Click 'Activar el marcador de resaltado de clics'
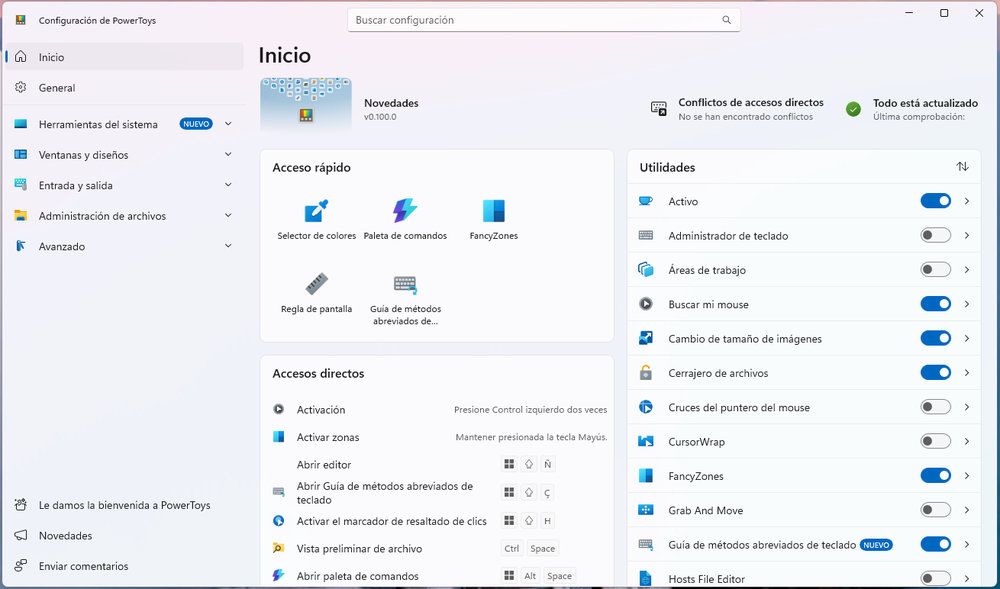The width and height of the screenshot is (1000, 589). click(392, 521)
